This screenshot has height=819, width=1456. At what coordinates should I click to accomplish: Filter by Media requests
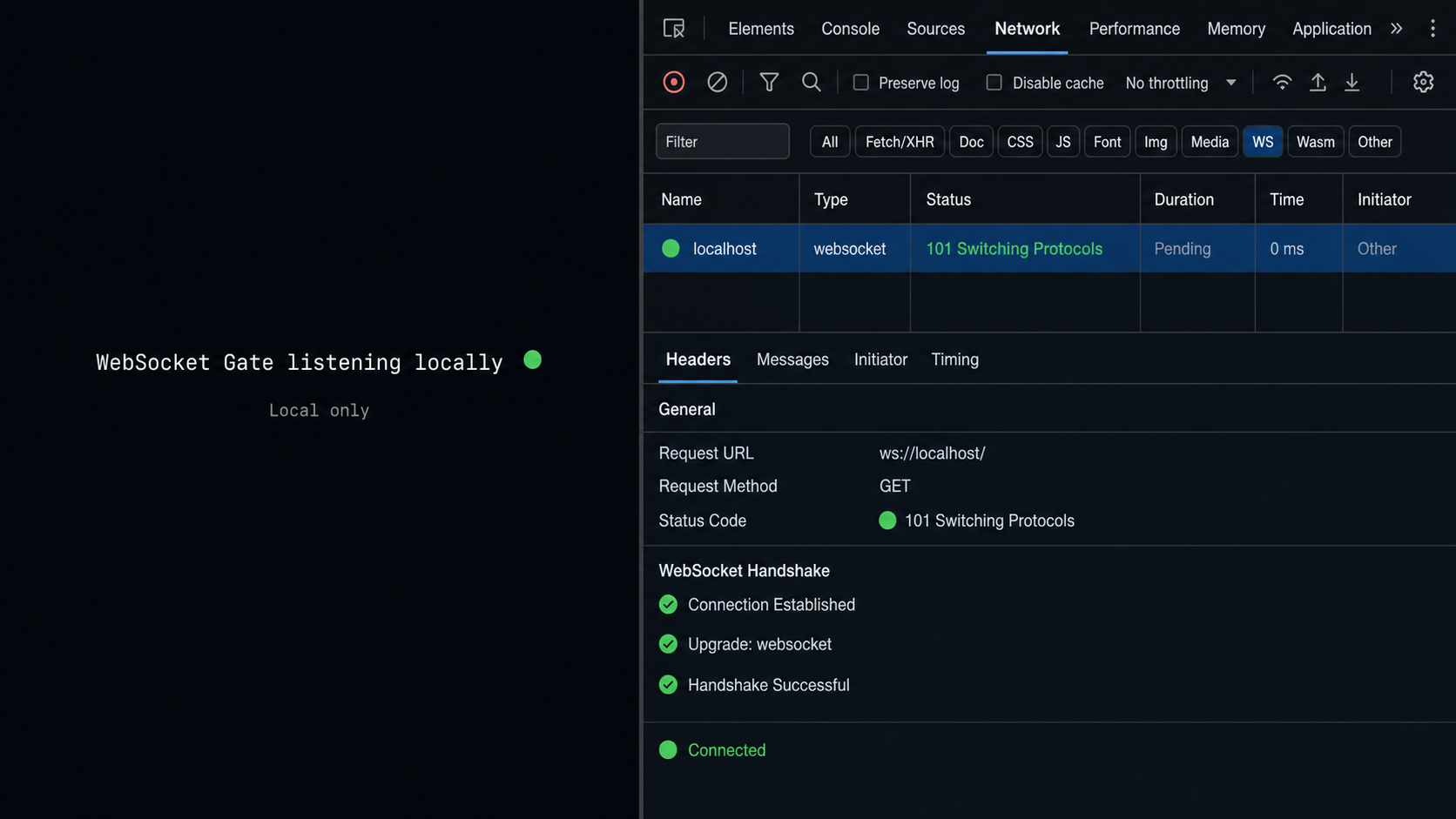(1210, 142)
